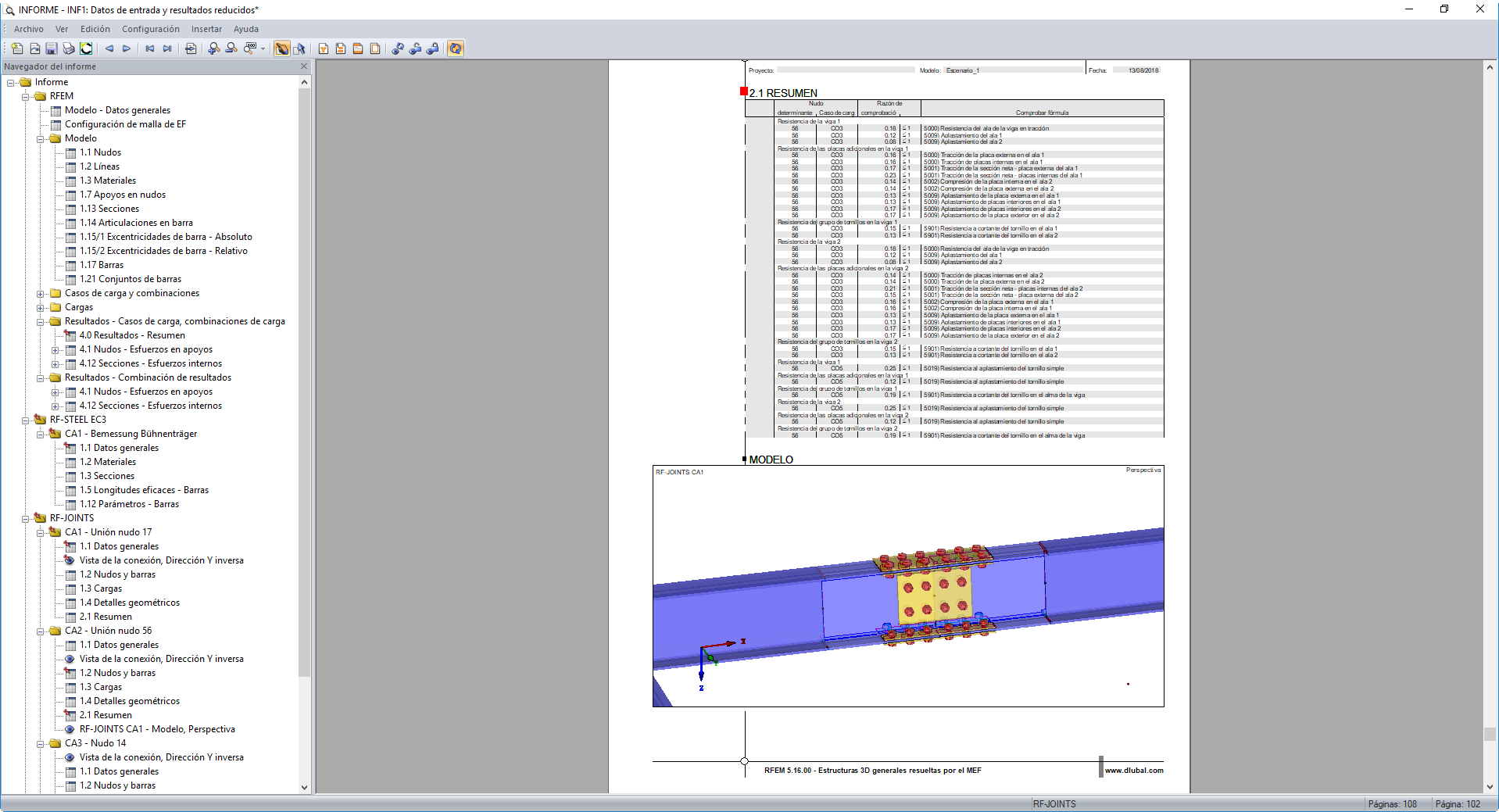
Task: Open the zoom level dropdown arrow
Action: tap(263, 48)
